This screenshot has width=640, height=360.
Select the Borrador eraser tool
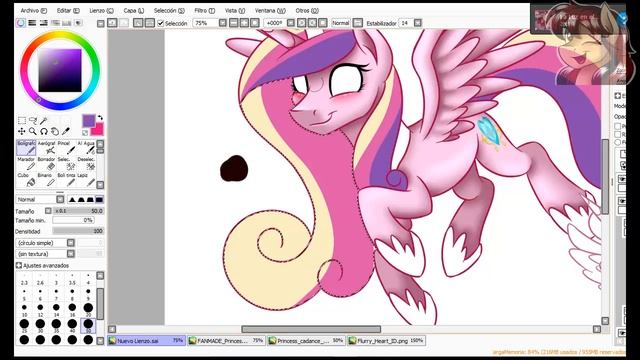point(46,164)
